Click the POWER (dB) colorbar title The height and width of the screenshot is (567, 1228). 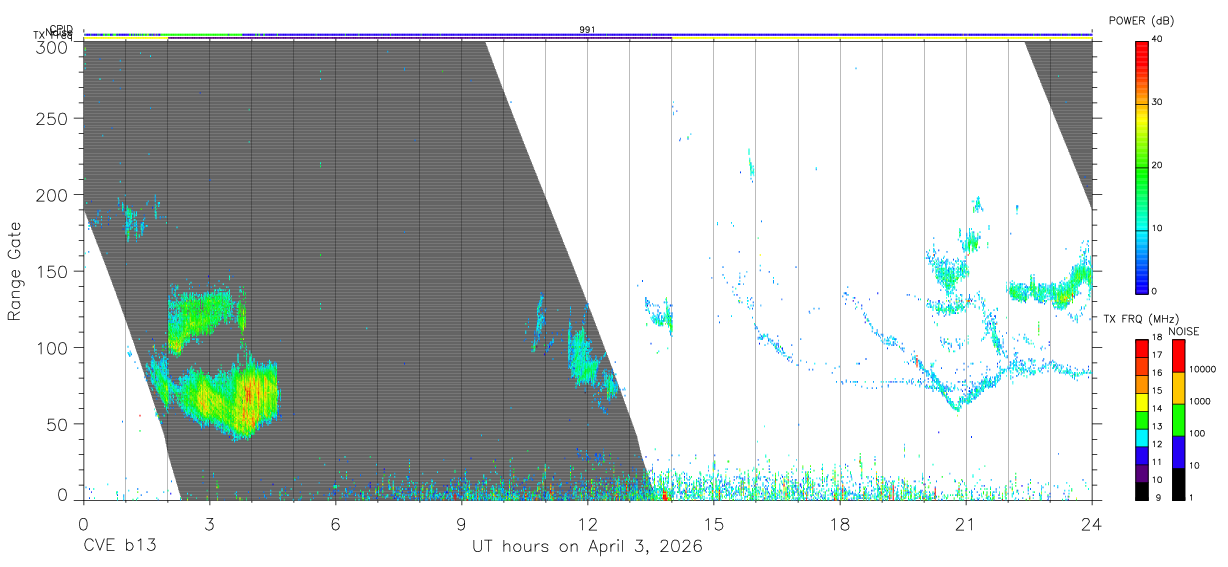click(1142, 21)
